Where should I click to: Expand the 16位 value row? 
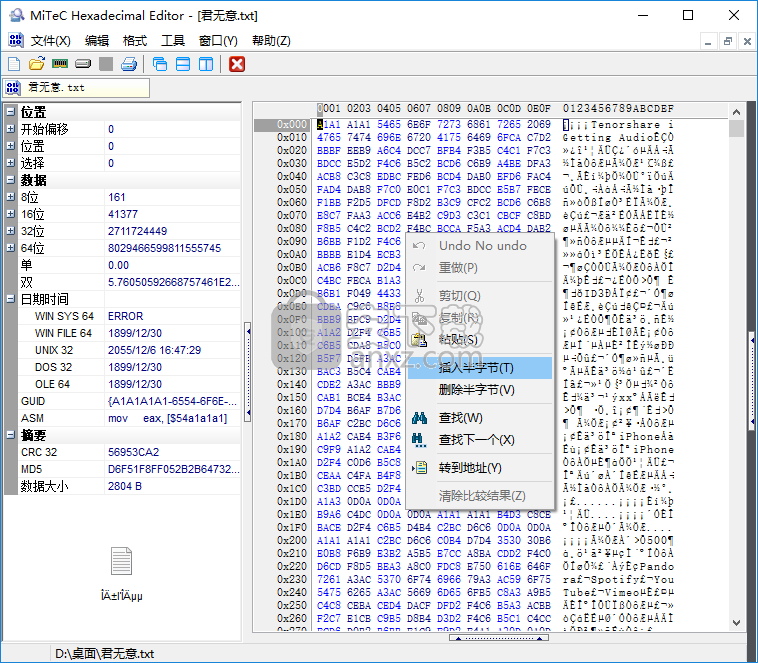[11, 214]
